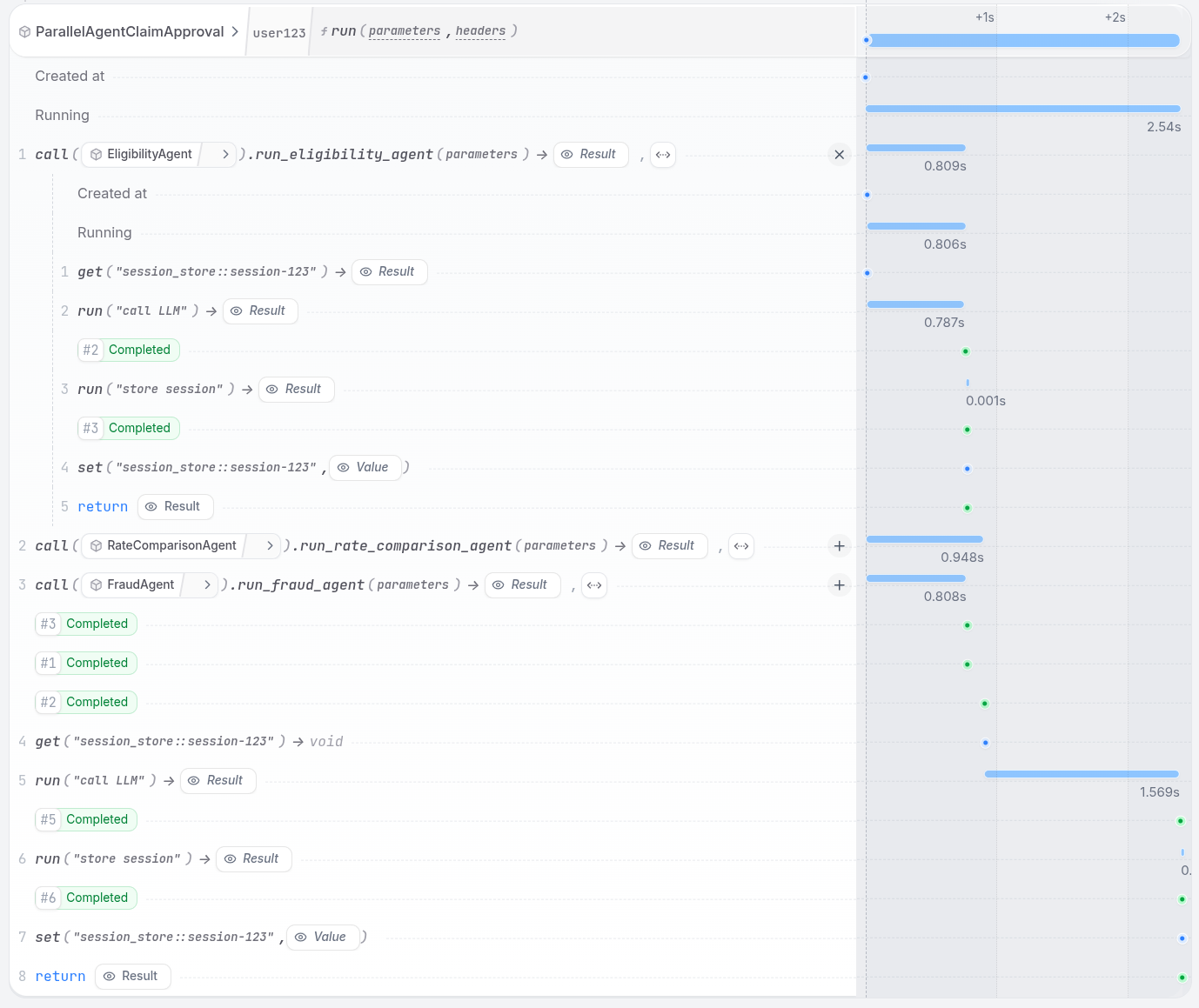The image size is (1199, 1008).
Task: Click the 0.806s nested Running timeline bar
Action: point(915,226)
